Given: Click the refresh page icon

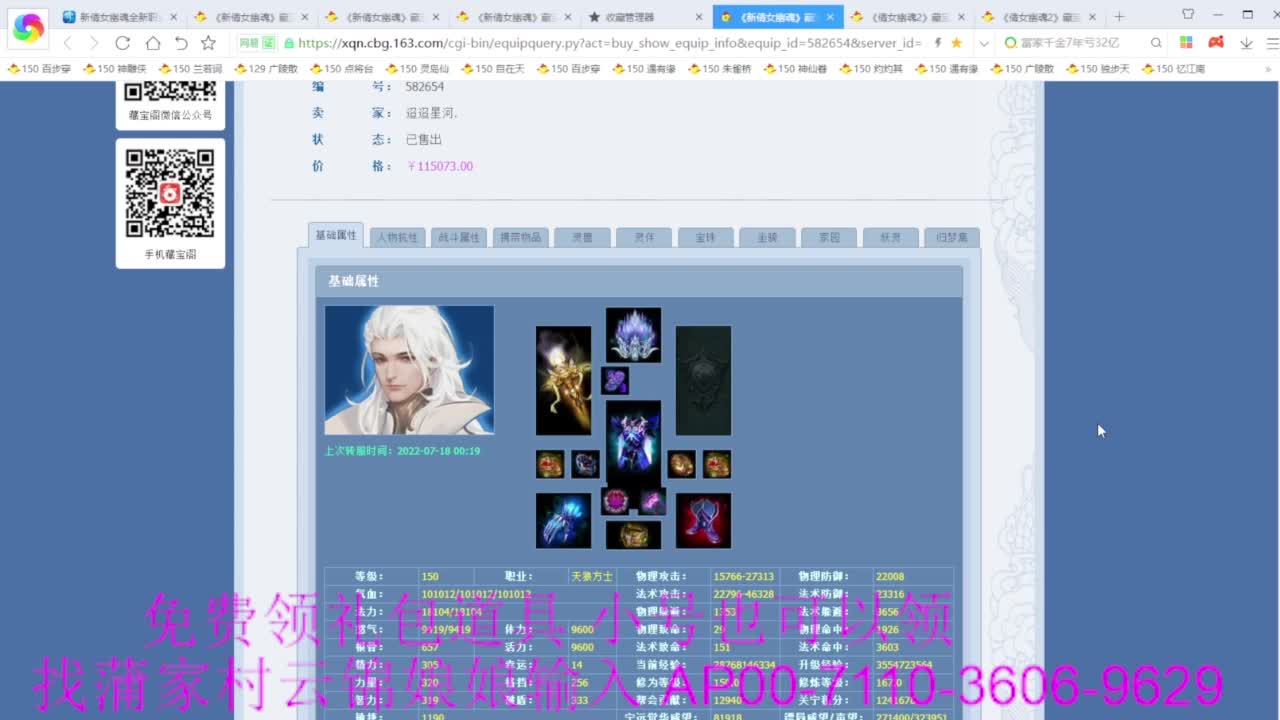Looking at the screenshot, I should point(122,45).
